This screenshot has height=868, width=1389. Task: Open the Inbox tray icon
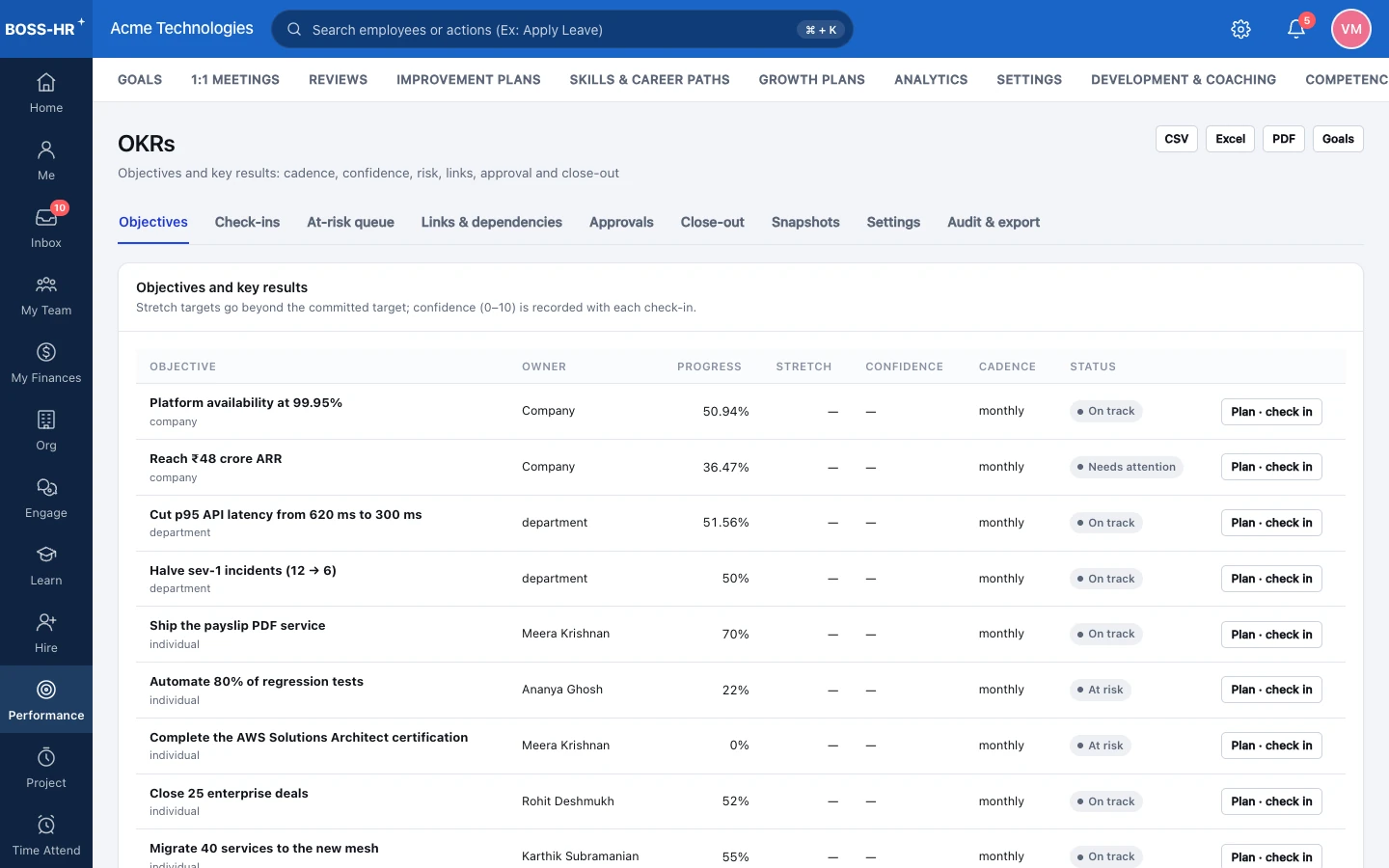(46, 217)
